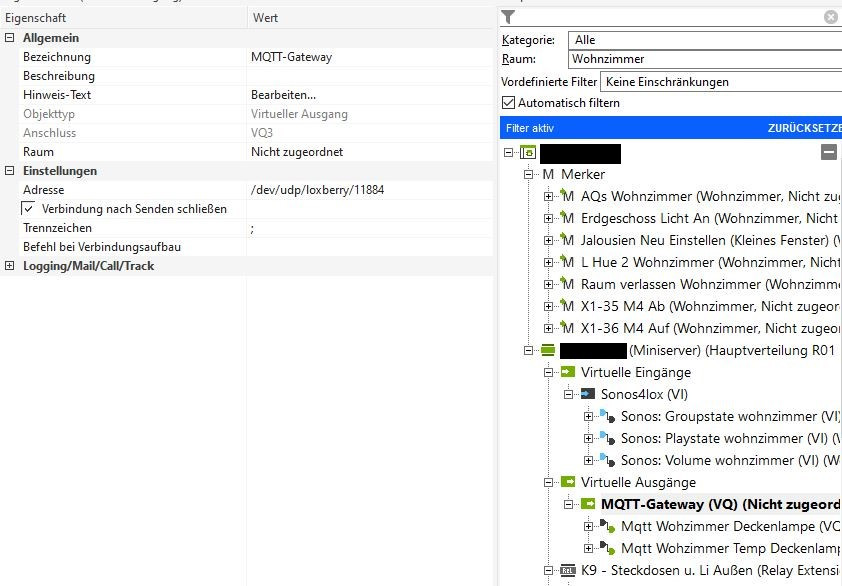842x586 pixels.
Task: Click the filter funnel icon
Action: 507,17
